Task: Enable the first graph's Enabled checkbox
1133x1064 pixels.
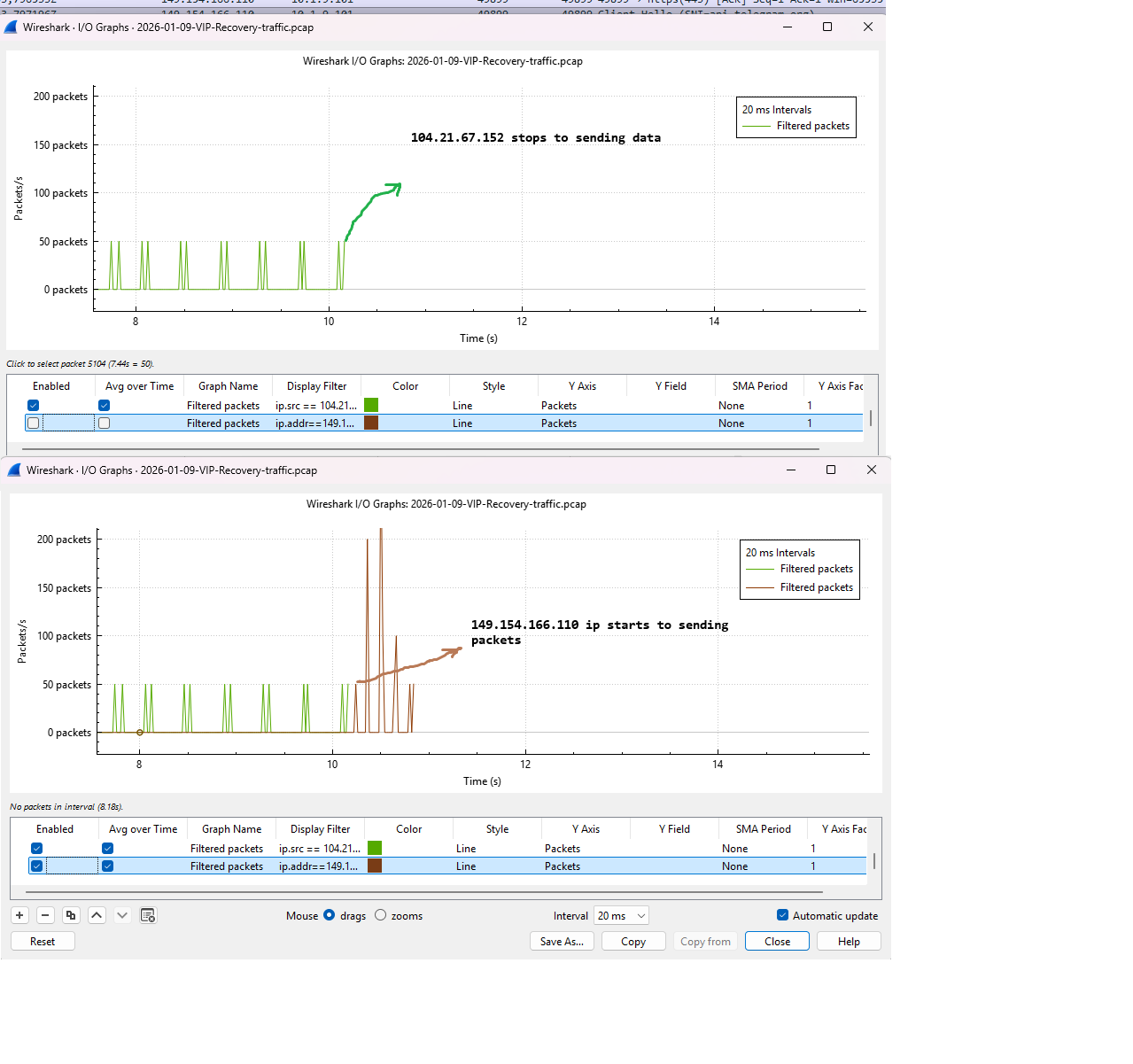Action: [x=36, y=848]
